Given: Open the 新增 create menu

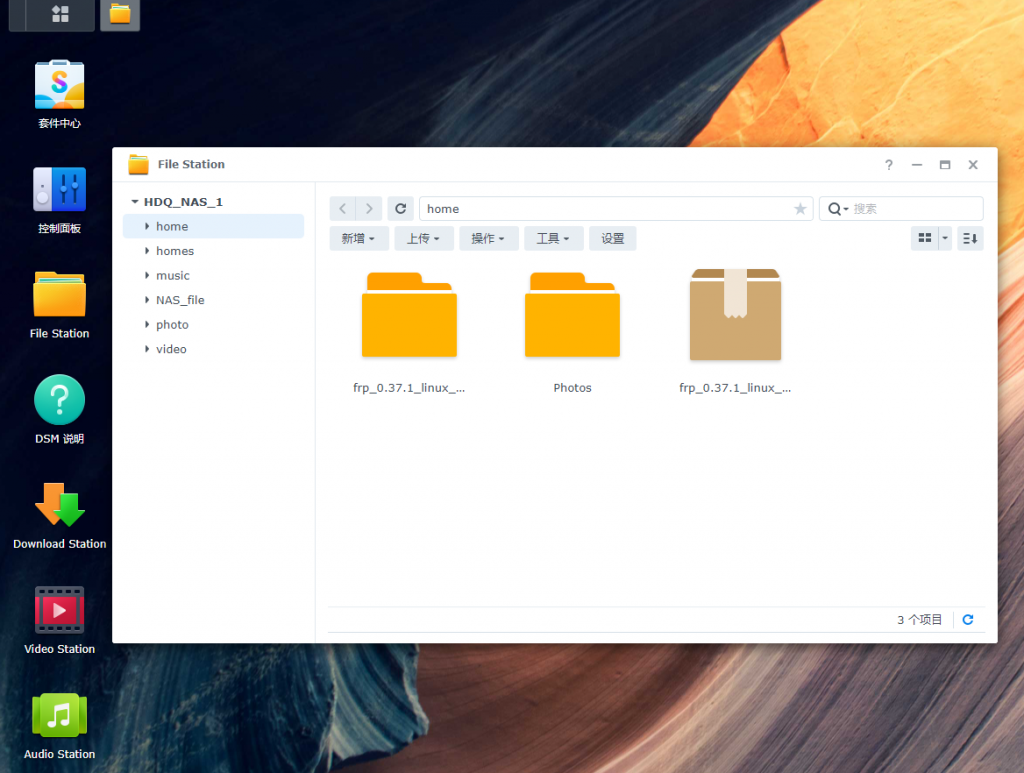Looking at the screenshot, I should click(x=359, y=238).
